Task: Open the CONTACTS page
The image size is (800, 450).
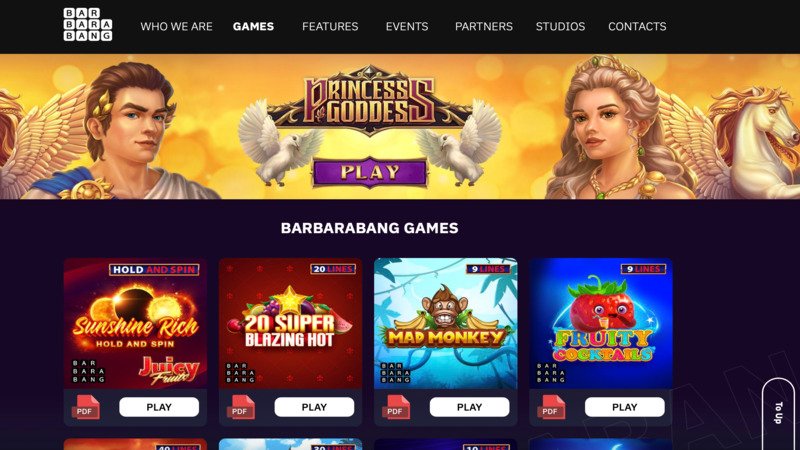Action: click(637, 27)
